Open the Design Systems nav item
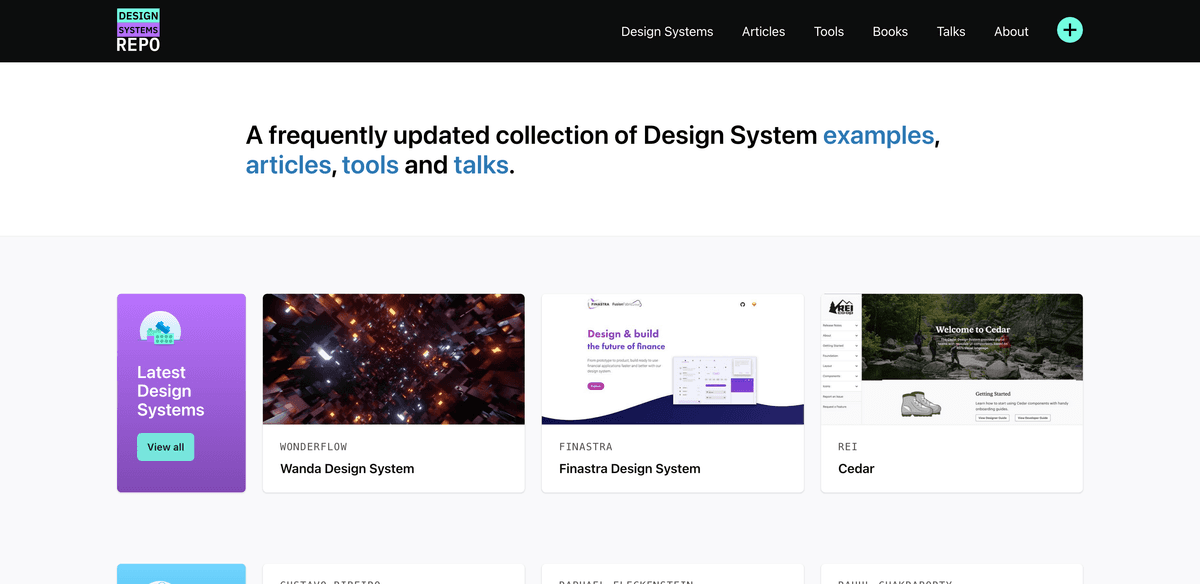The image size is (1200, 584). [667, 31]
